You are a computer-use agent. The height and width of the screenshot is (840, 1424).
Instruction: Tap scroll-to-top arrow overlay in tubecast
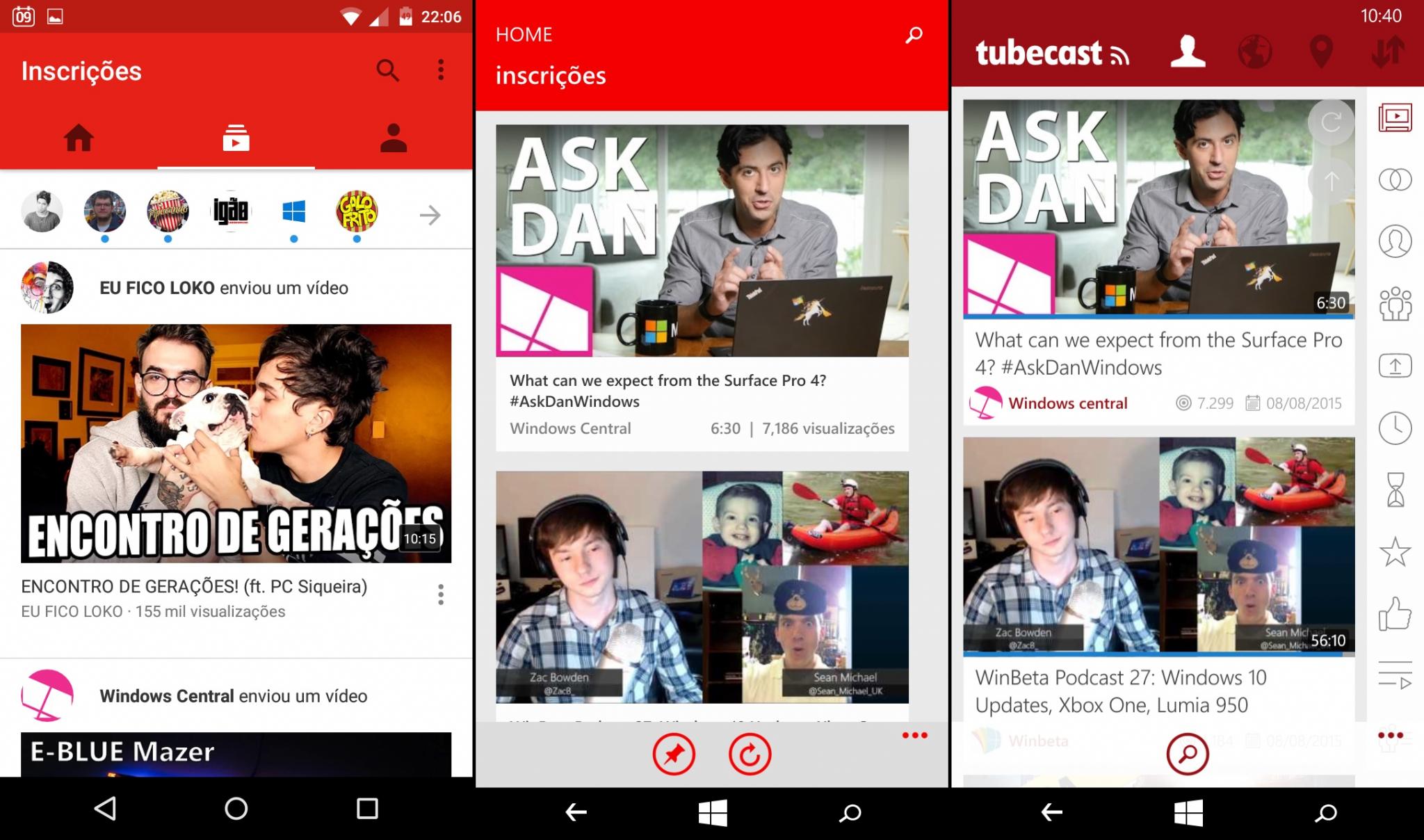point(1331,181)
